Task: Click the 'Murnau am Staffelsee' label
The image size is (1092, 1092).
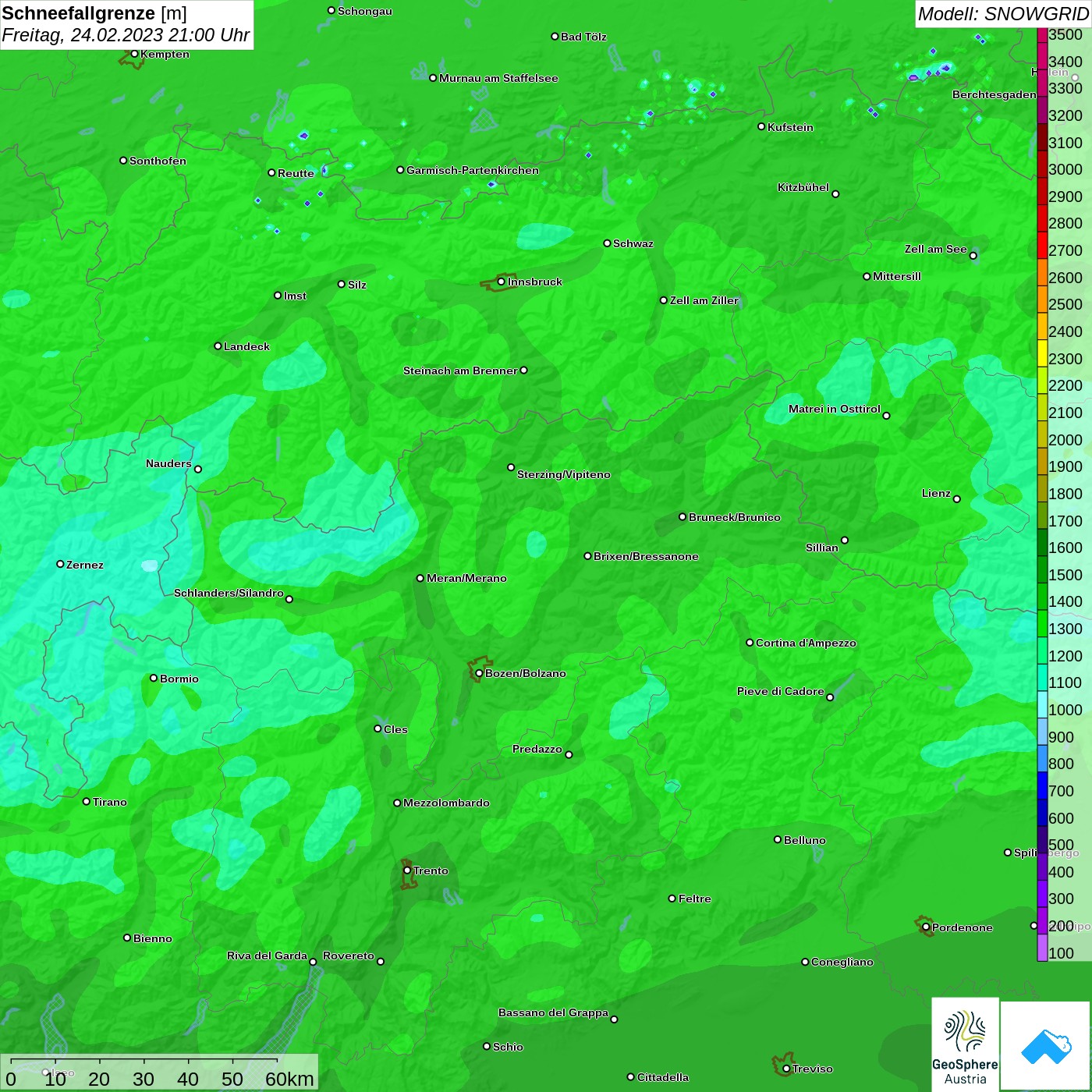Action: [498, 78]
